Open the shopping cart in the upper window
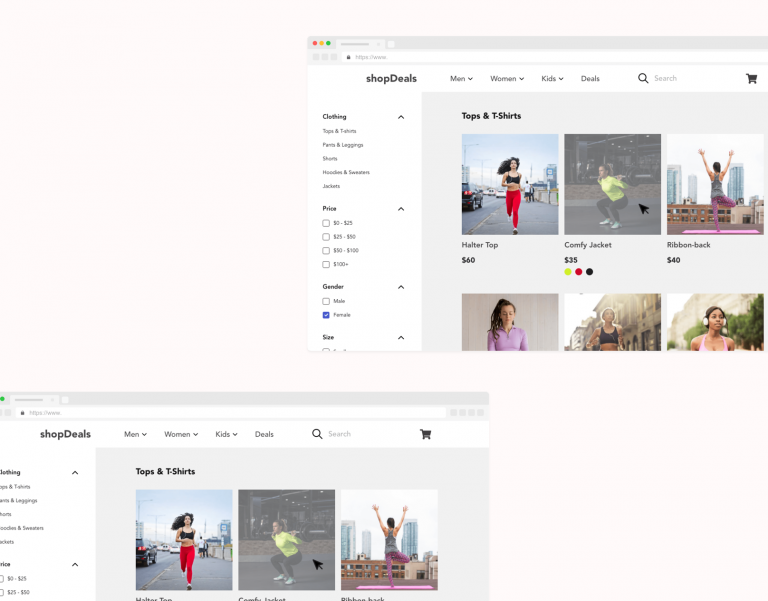This screenshot has height=601, width=768. click(751, 78)
